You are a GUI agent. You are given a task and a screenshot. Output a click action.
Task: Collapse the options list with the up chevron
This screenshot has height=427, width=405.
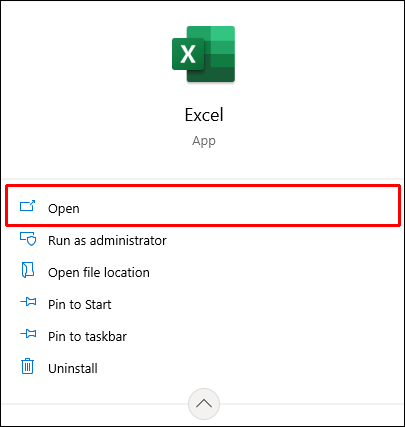[204, 404]
